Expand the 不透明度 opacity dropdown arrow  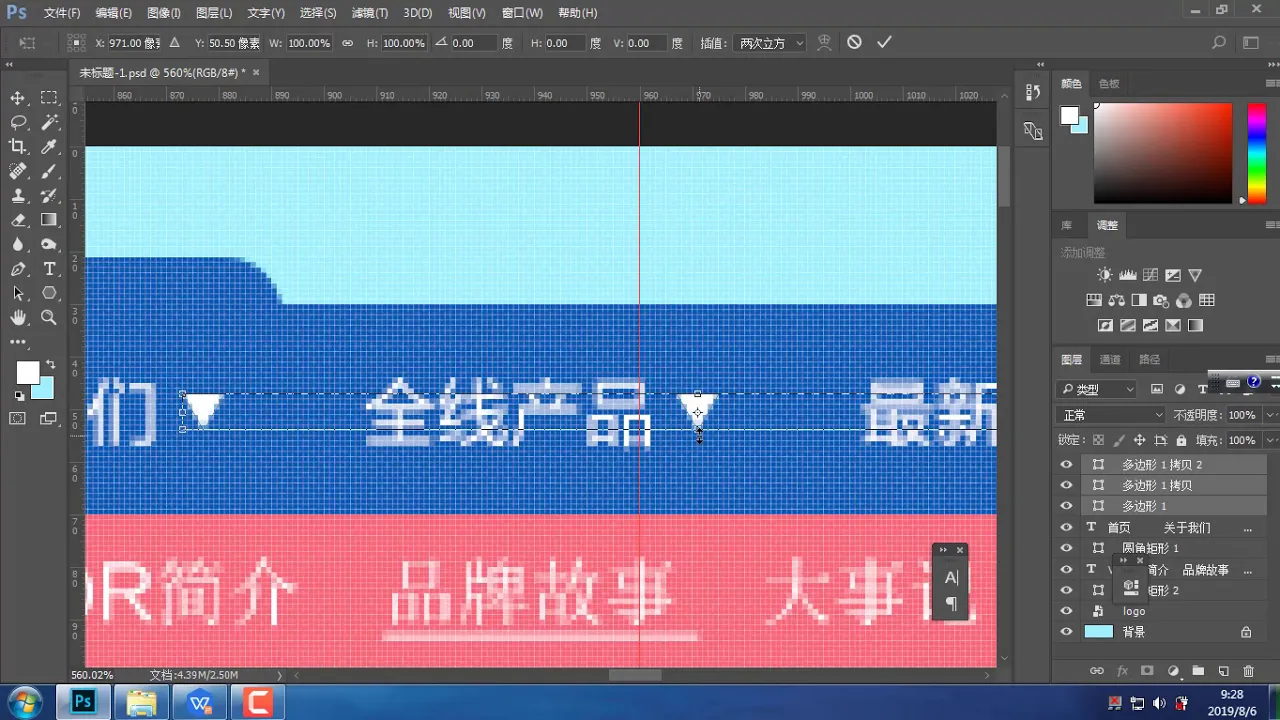coord(1271,415)
